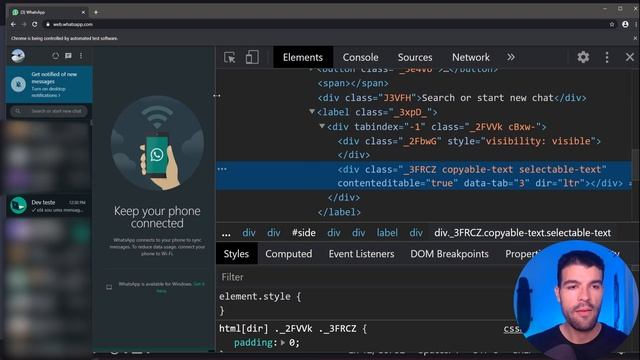Select the highlighted _3FRCZ contenteditable div

click(x=424, y=176)
